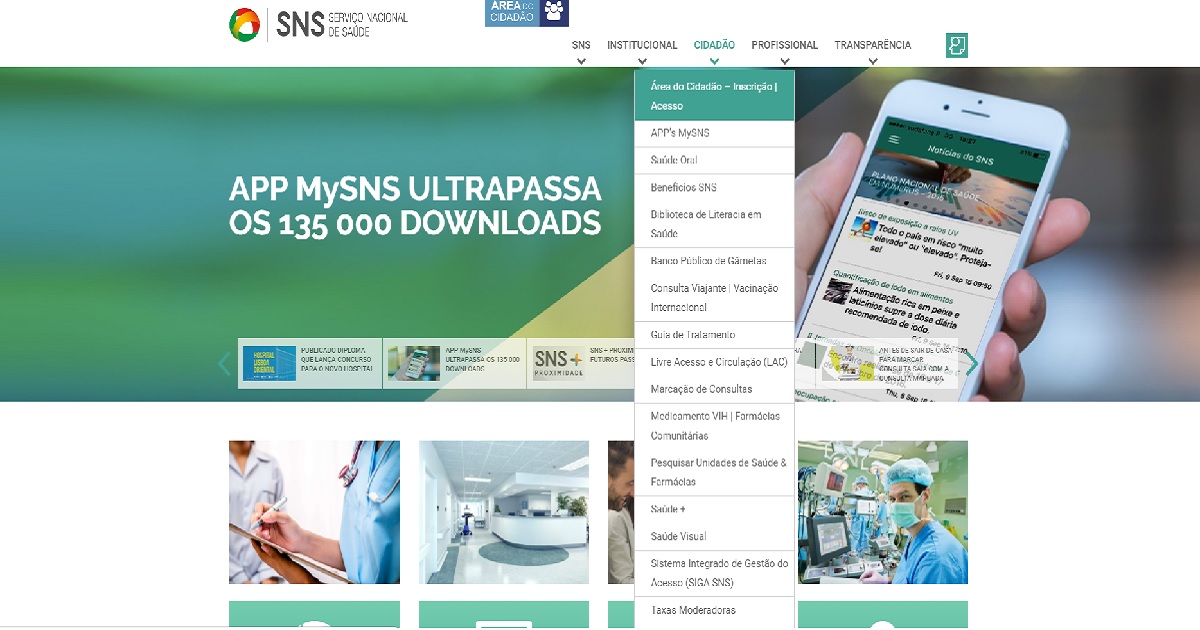Click the SNS logo in the header
Screen dimensions: 1200x630
318,25
